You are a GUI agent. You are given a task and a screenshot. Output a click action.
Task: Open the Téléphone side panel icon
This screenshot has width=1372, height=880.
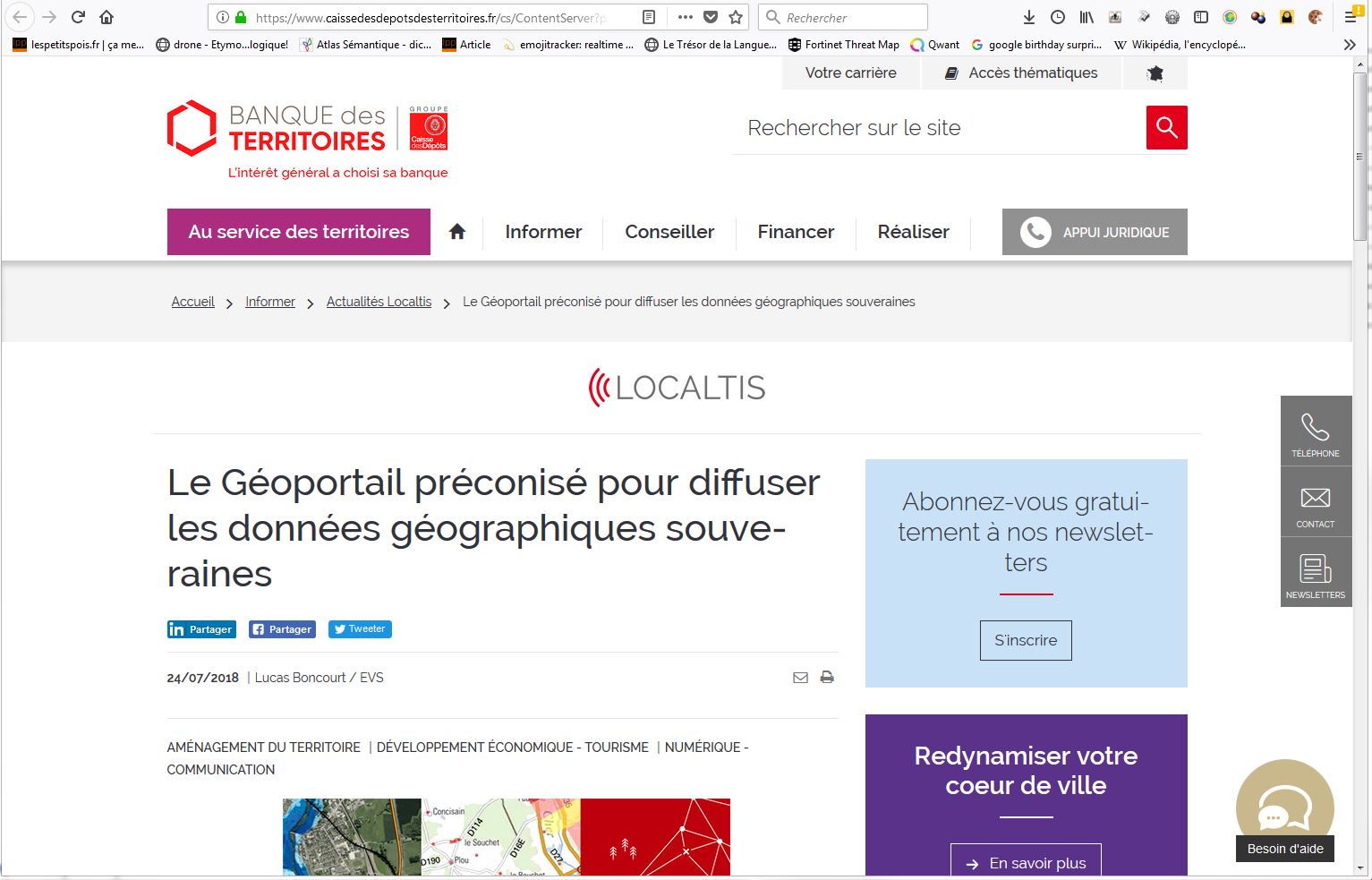coord(1315,431)
